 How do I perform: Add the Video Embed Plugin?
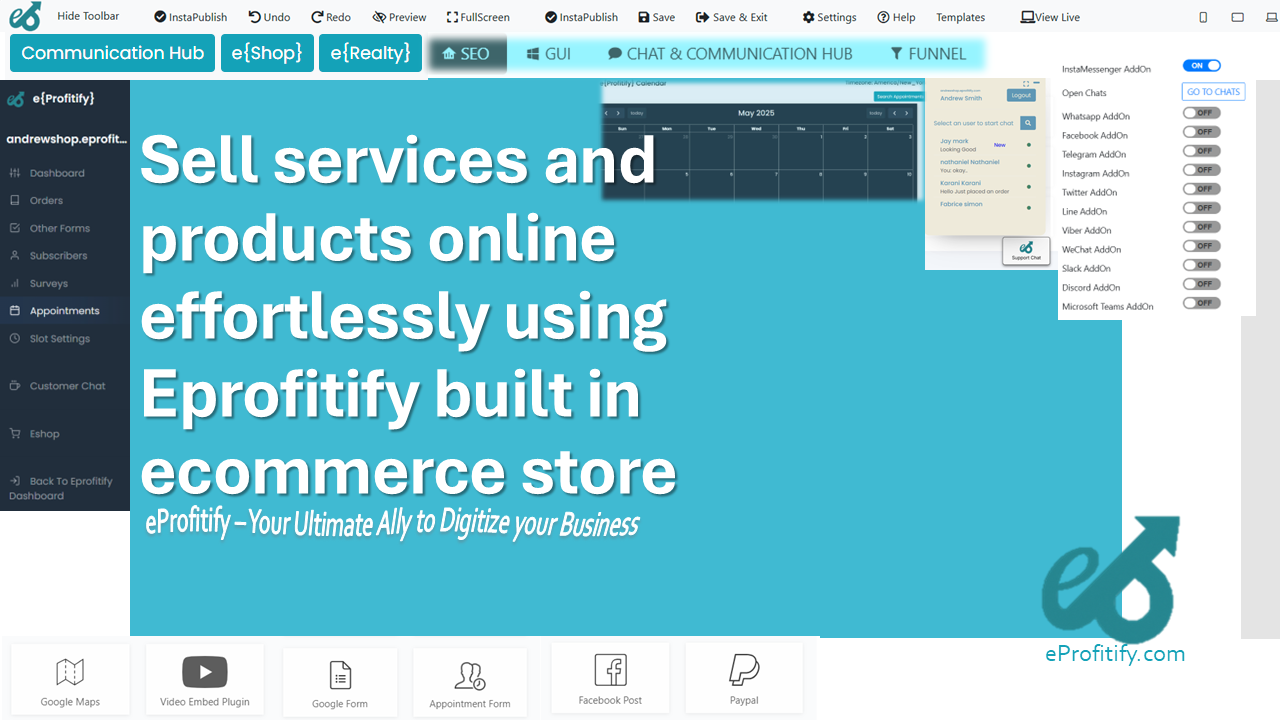[x=205, y=680]
